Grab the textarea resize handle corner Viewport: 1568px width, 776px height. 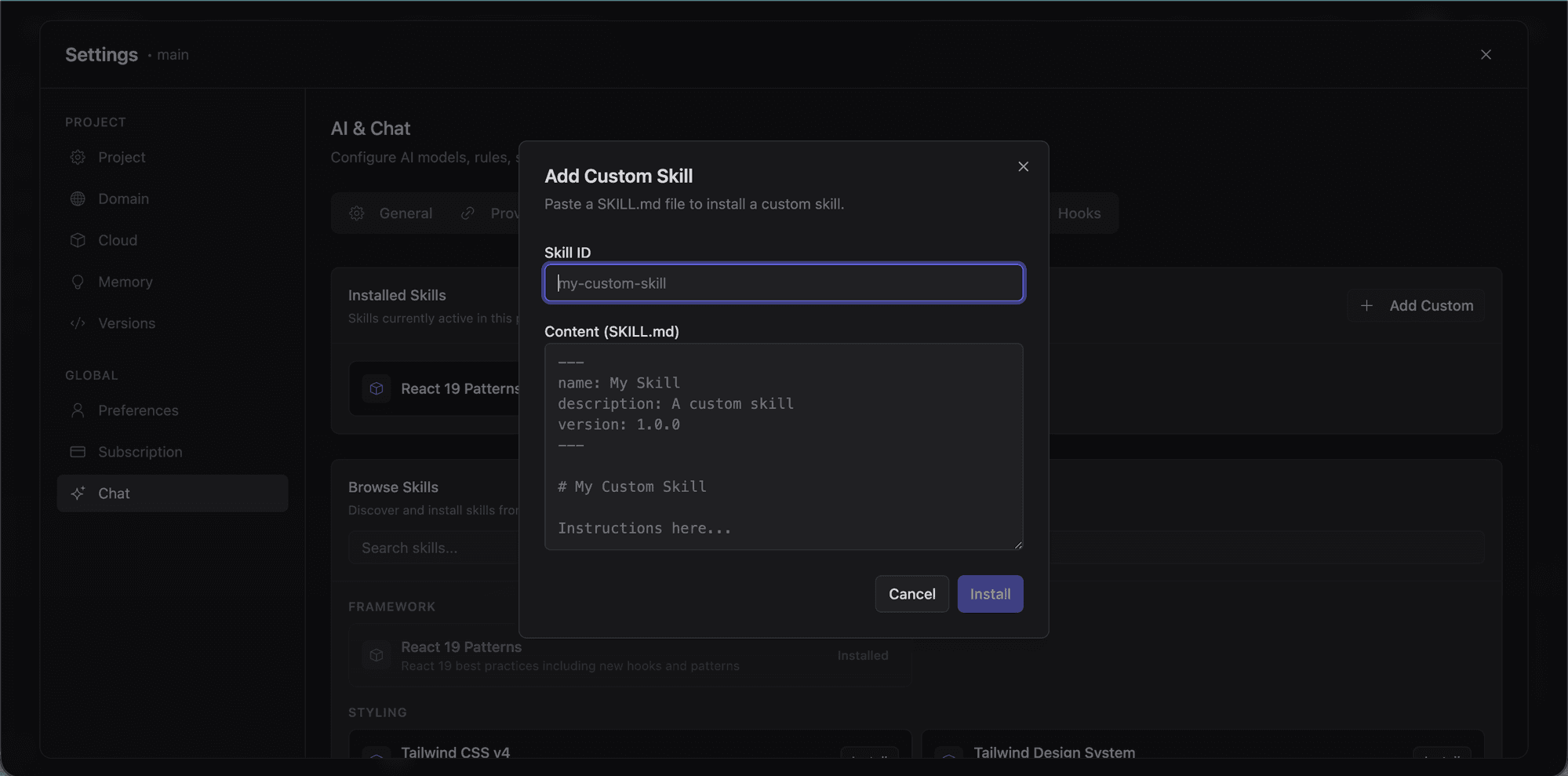coord(1018,545)
